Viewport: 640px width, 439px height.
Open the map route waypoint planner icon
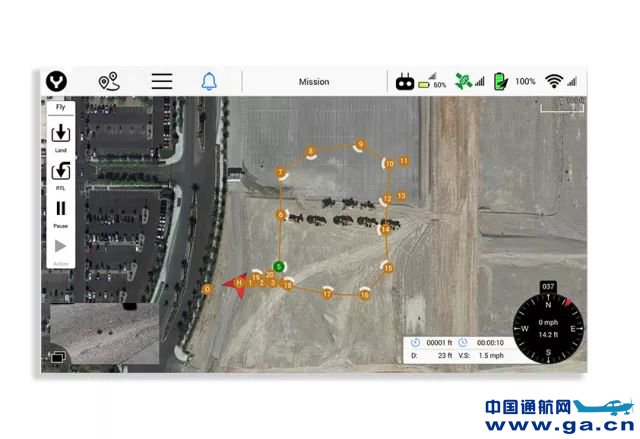click(109, 82)
